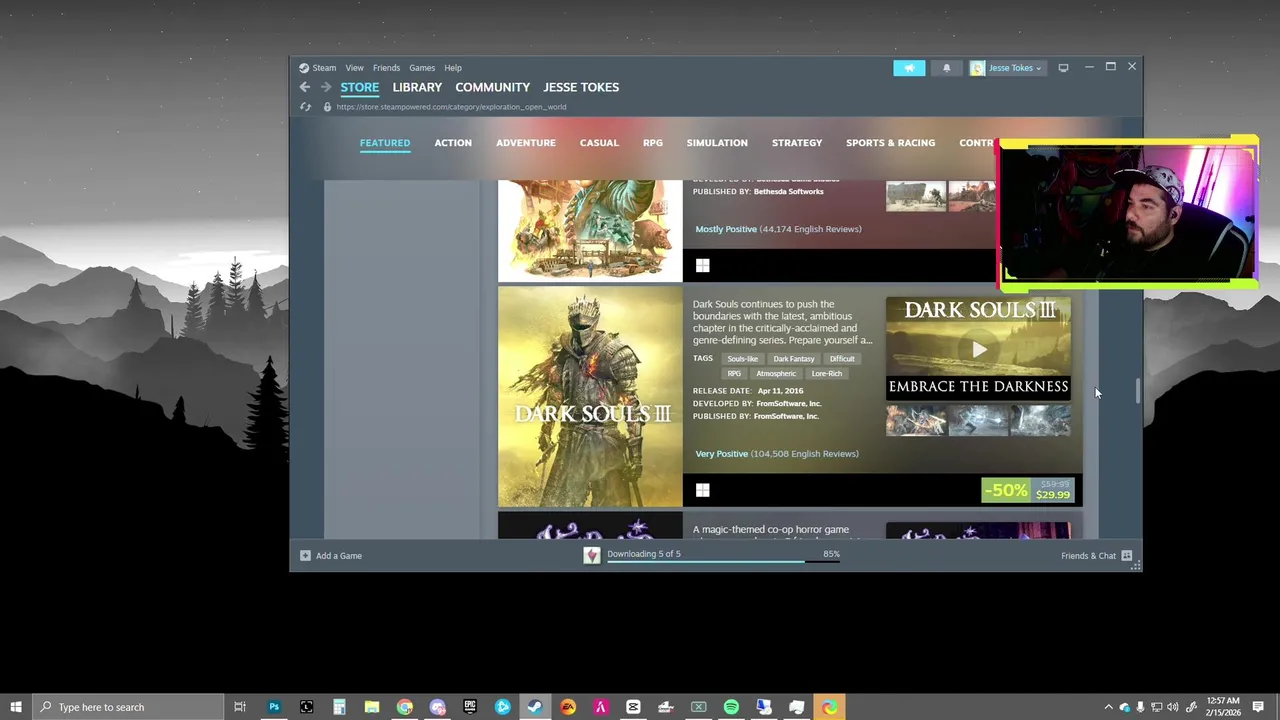This screenshot has width=1280, height=720.
Task: Open the EA app from the taskbar
Action: [568, 707]
